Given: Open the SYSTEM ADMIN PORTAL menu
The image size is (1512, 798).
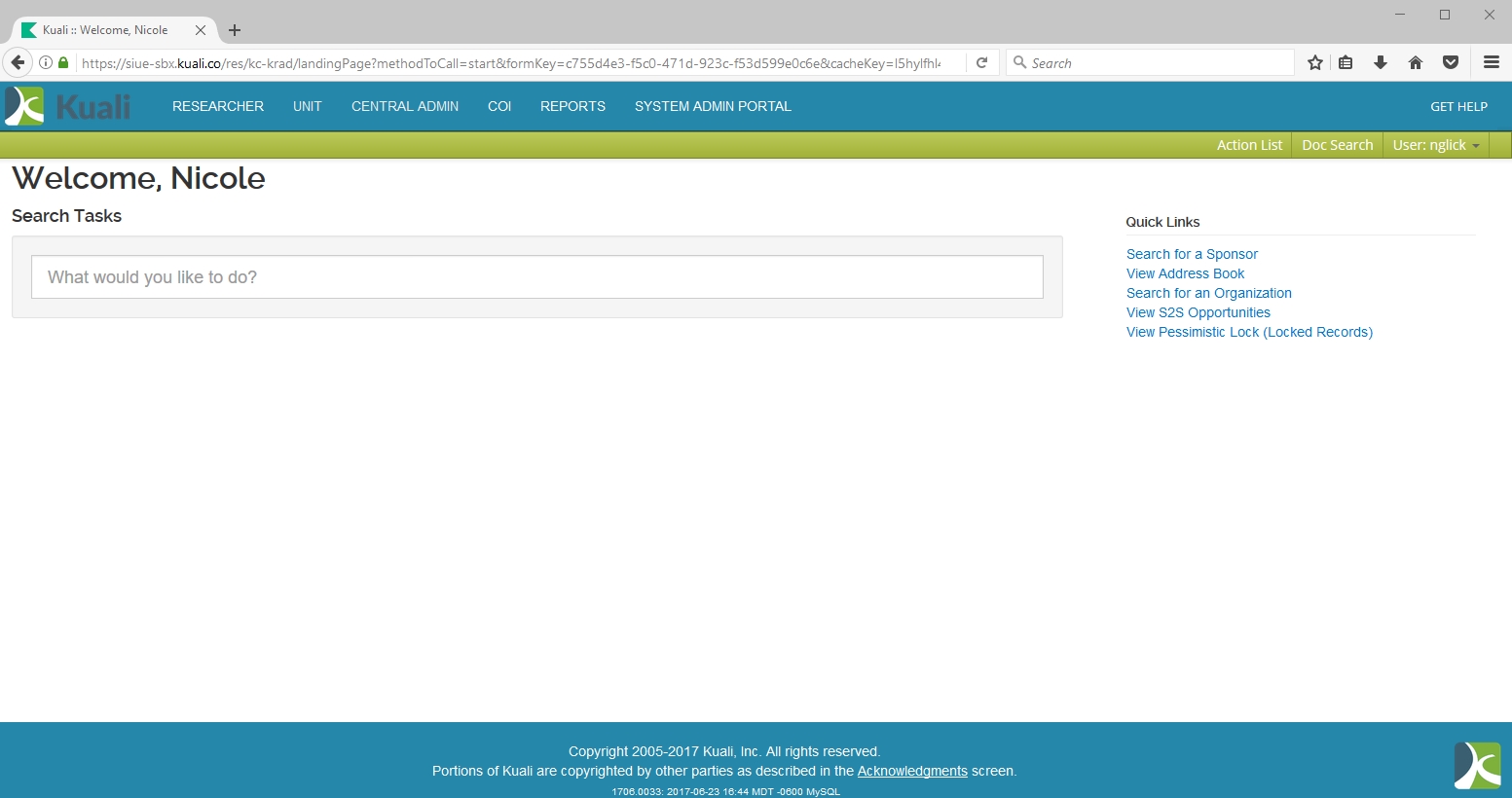Looking at the screenshot, I should click(x=713, y=106).
